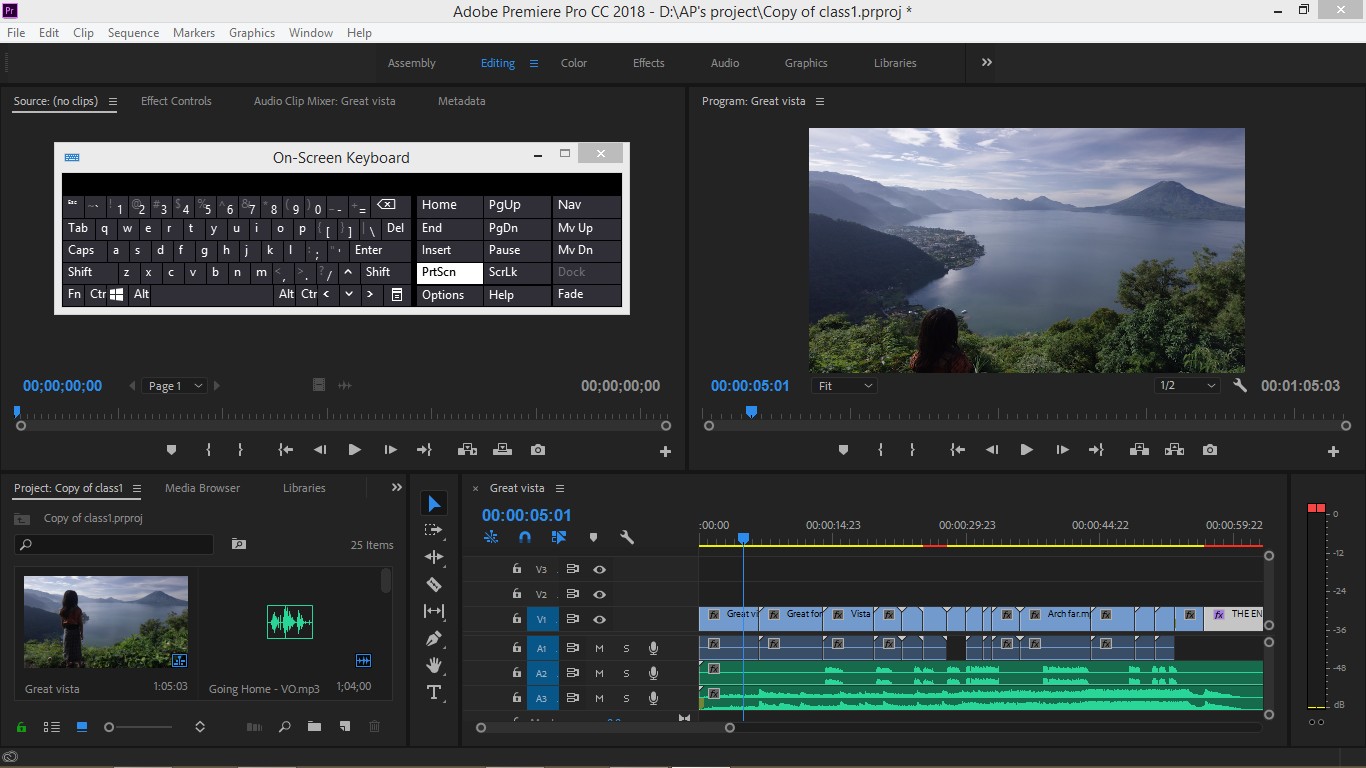Open Program monitor wrench settings
The image size is (1366, 768).
(1240, 385)
